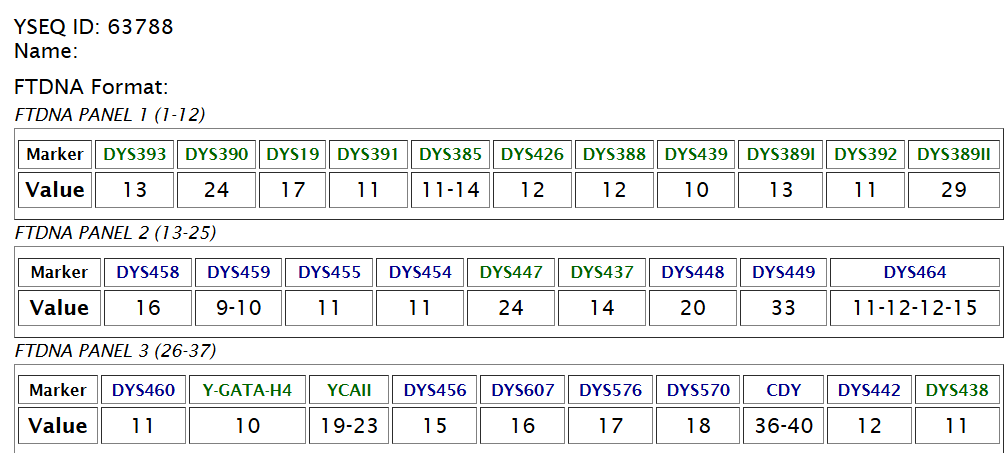Click the DYS393 marker link

[x=135, y=154]
